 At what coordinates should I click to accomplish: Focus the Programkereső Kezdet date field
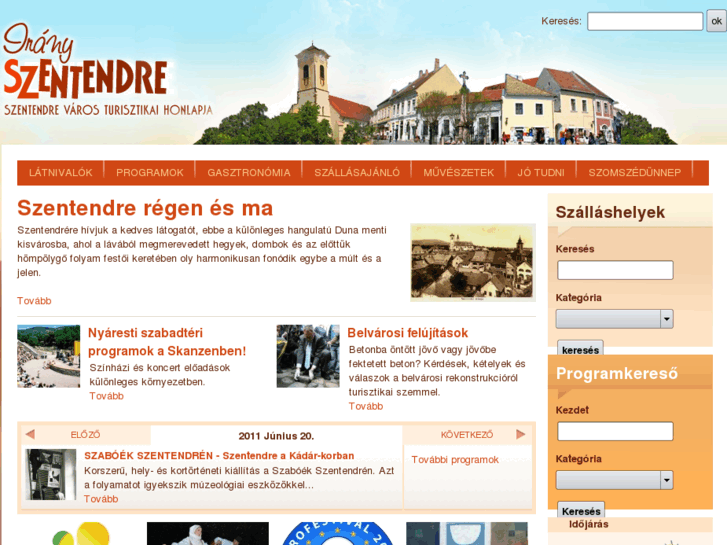click(x=615, y=431)
